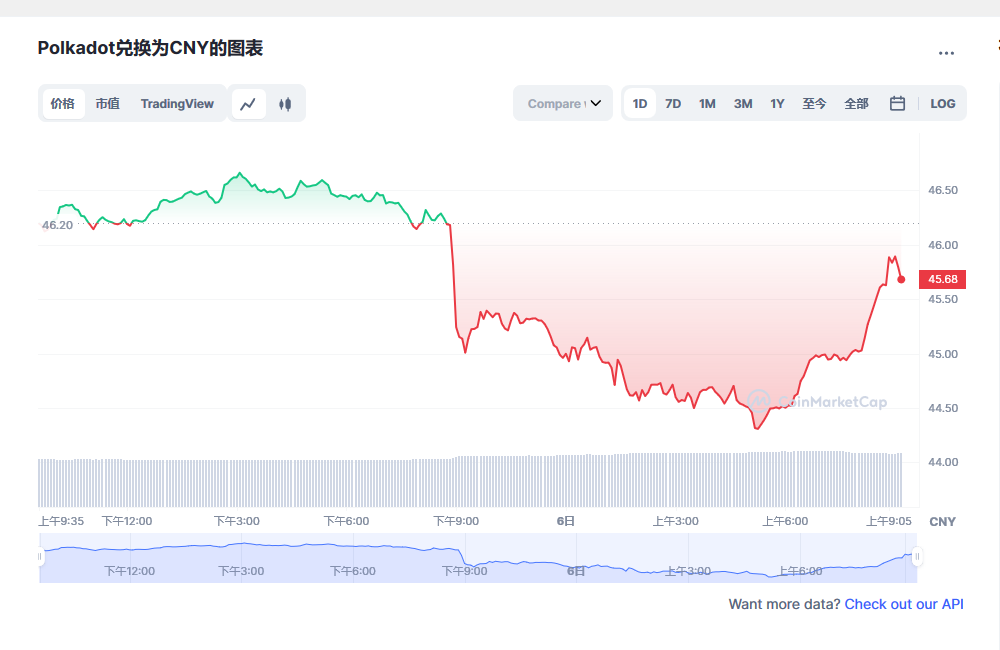Select the 价格 tab
Image resolution: width=1000 pixels, height=650 pixels.
pyautogui.click(x=63, y=104)
